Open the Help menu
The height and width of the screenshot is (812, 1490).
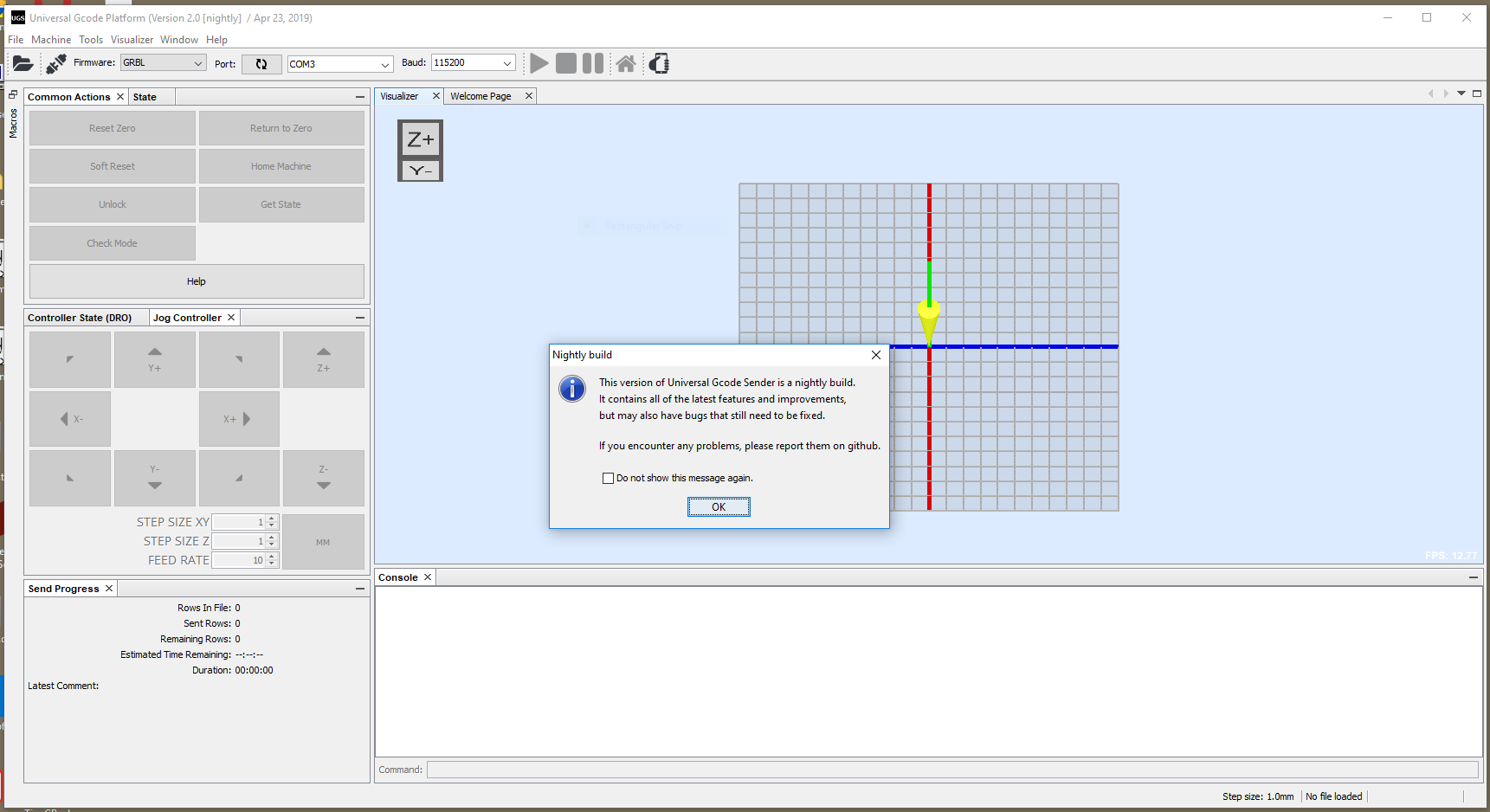[x=216, y=40]
